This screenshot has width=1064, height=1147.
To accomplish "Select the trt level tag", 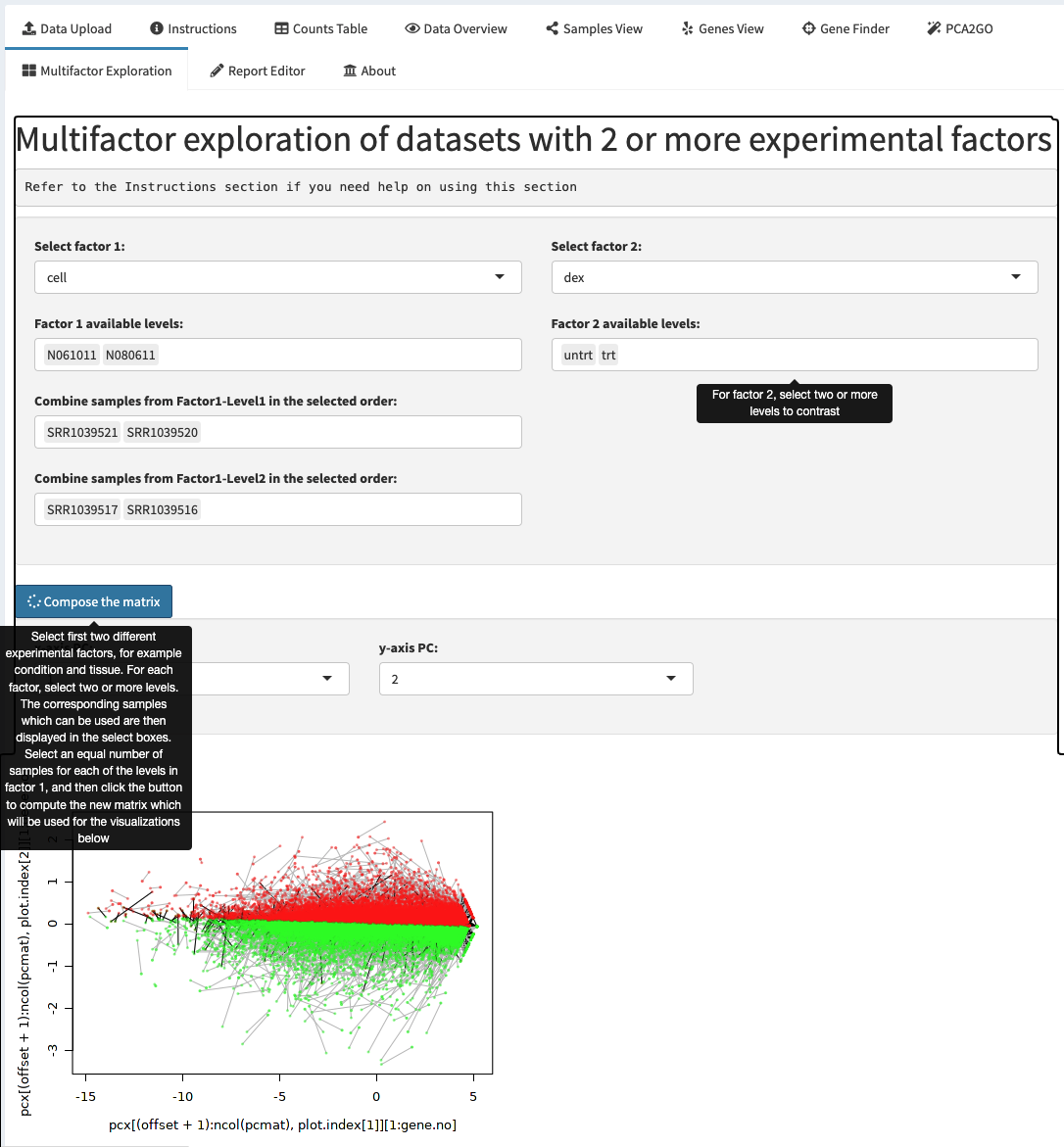I will tap(608, 356).
